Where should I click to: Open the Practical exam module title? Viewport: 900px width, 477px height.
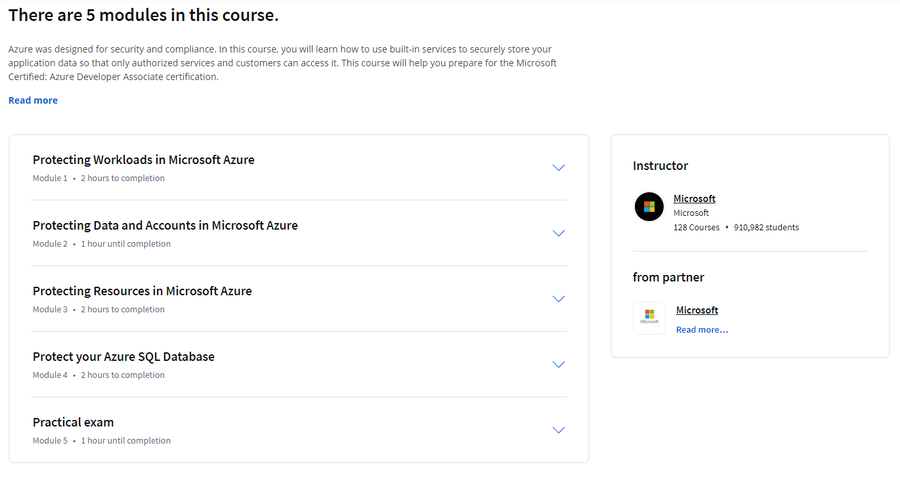[x=73, y=422]
